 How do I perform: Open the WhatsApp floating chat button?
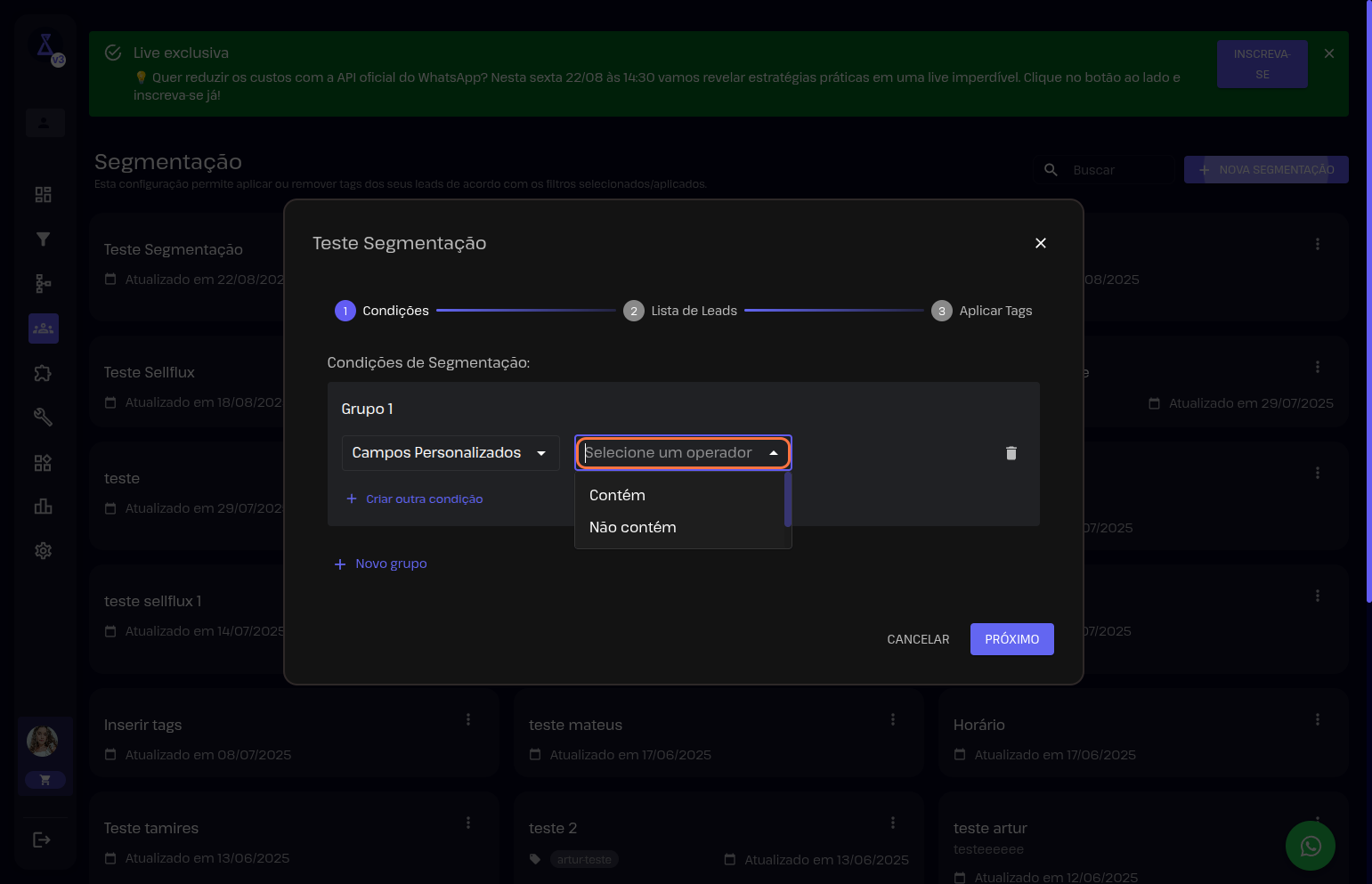pos(1311,846)
